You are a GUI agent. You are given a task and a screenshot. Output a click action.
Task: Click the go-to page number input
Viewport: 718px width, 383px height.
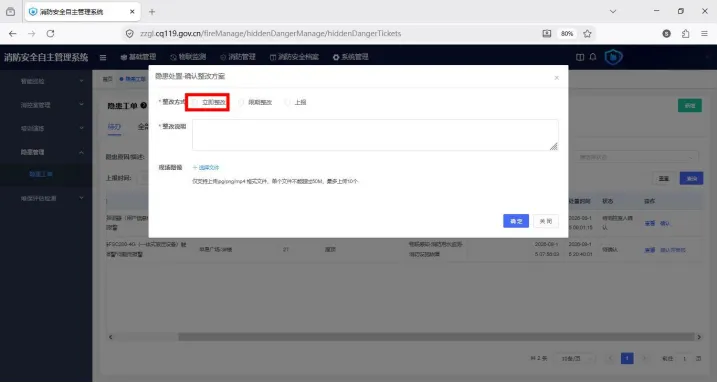(685, 359)
